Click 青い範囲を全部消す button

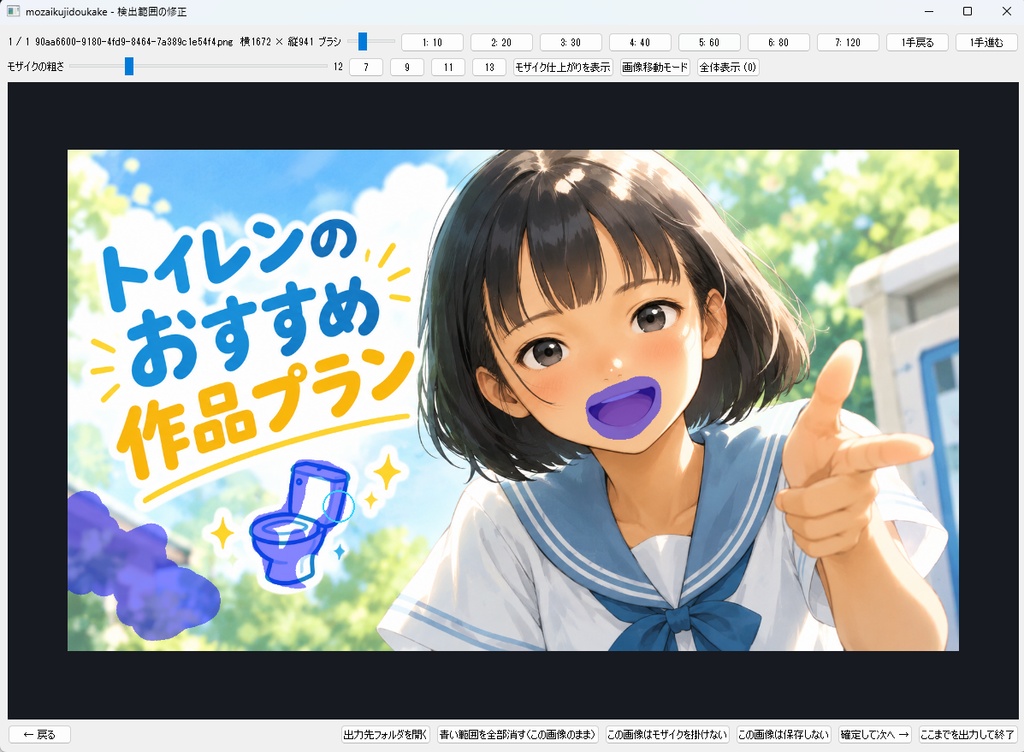pyautogui.click(x=517, y=734)
